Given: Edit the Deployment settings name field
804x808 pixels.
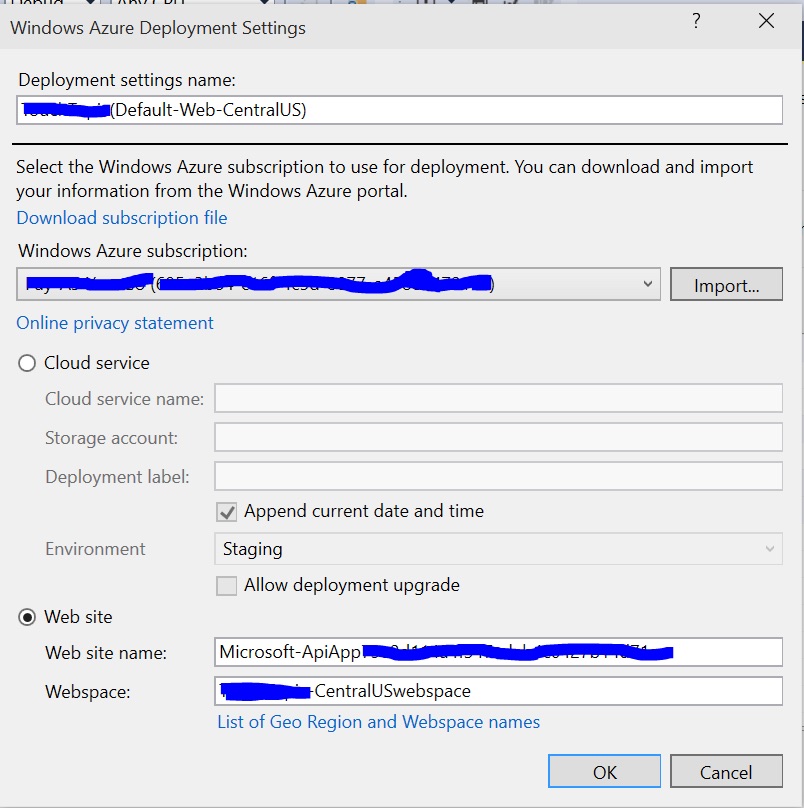Looking at the screenshot, I should click(399, 110).
